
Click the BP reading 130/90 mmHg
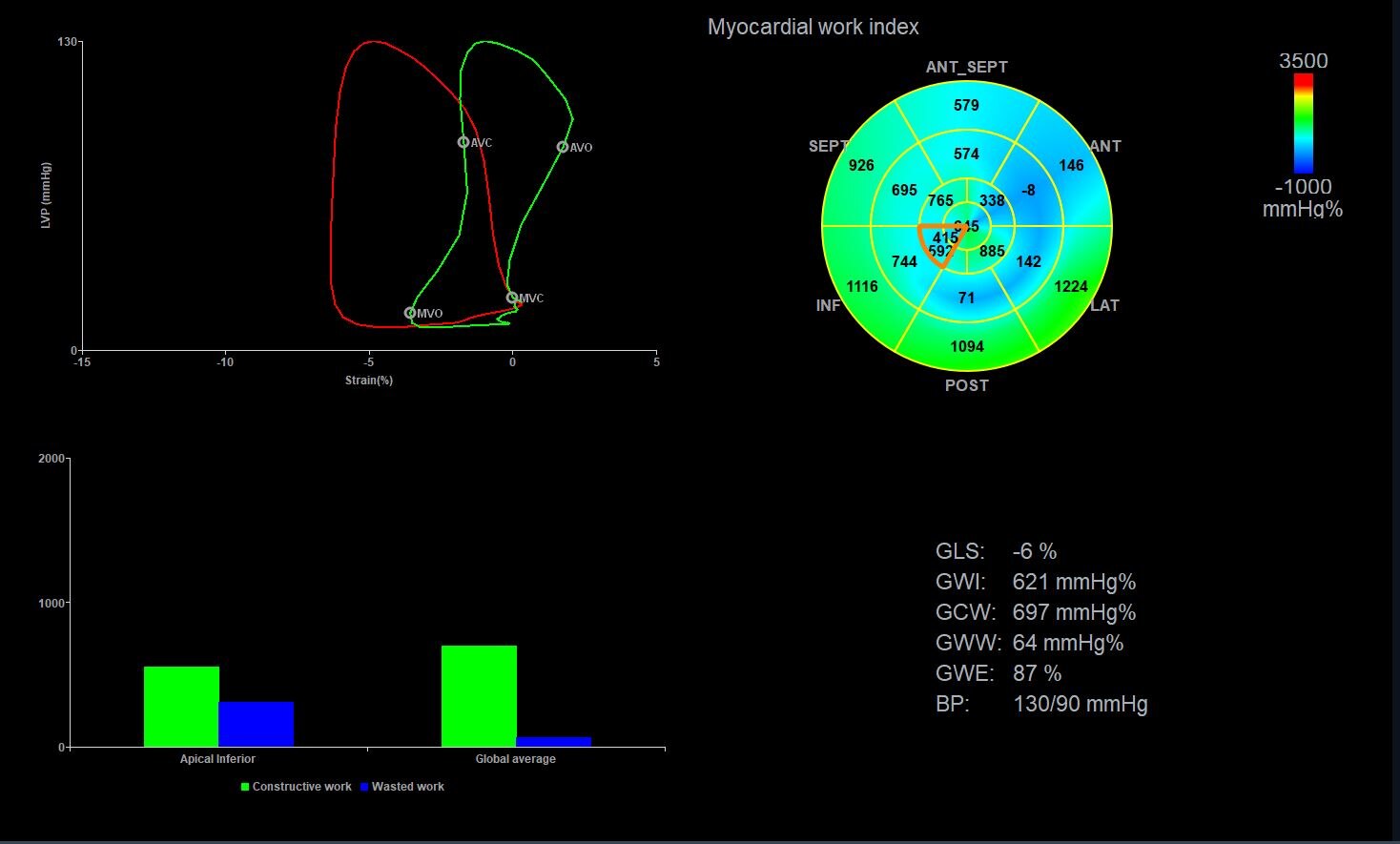1080,704
